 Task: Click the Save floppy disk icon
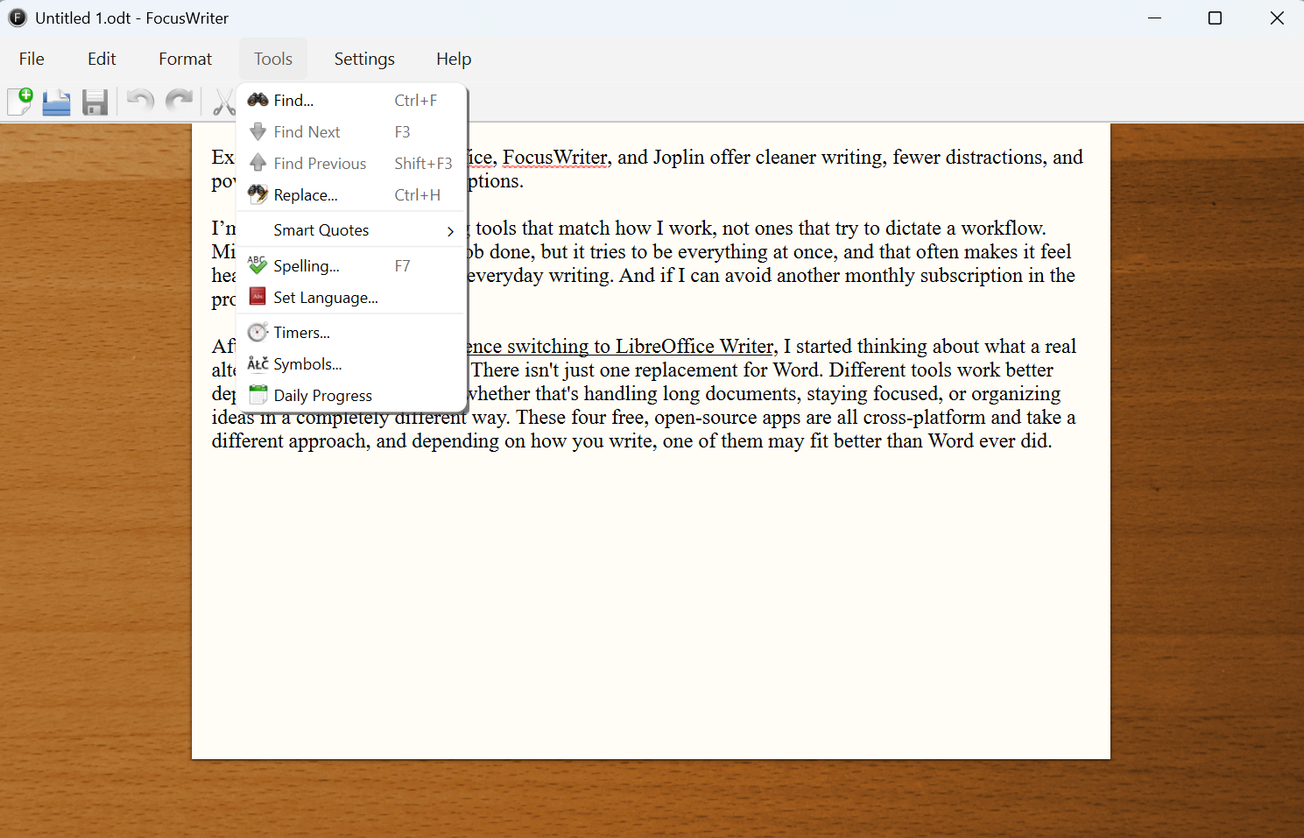[x=95, y=102]
